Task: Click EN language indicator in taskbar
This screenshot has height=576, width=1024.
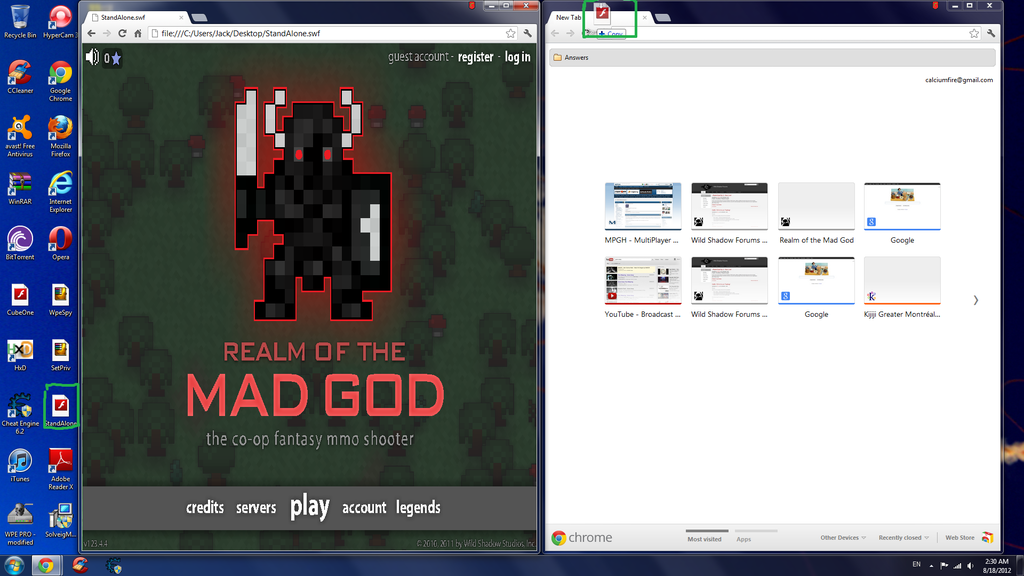Action: [916, 564]
